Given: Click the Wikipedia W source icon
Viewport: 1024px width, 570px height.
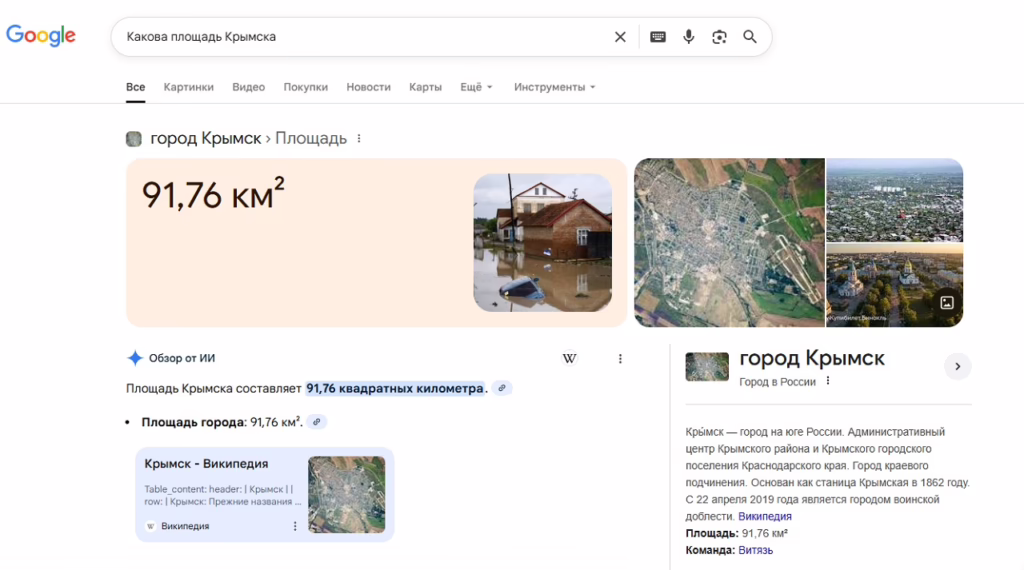Looking at the screenshot, I should [x=569, y=358].
